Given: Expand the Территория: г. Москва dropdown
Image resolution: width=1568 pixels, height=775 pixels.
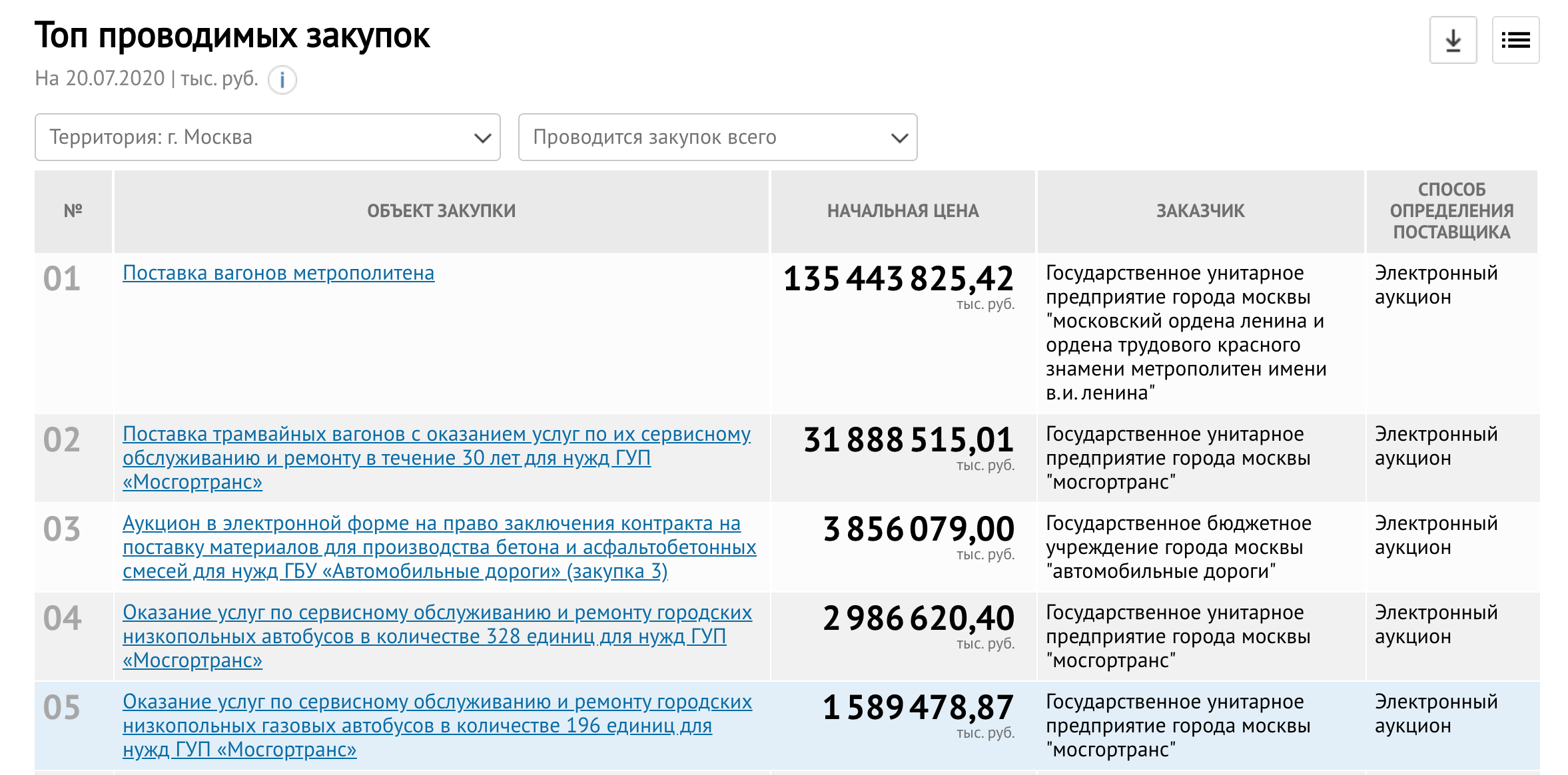Looking at the screenshot, I should click(266, 137).
